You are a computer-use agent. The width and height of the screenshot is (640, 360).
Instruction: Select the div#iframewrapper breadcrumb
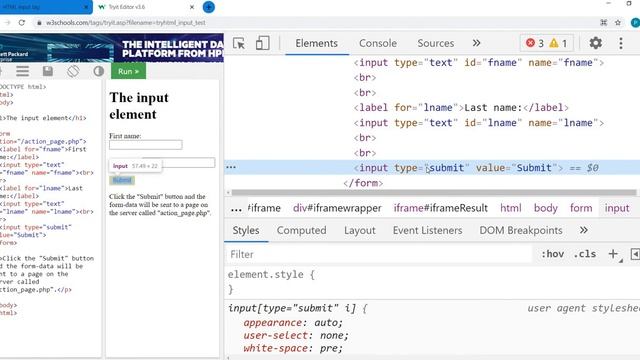click(x=337, y=208)
